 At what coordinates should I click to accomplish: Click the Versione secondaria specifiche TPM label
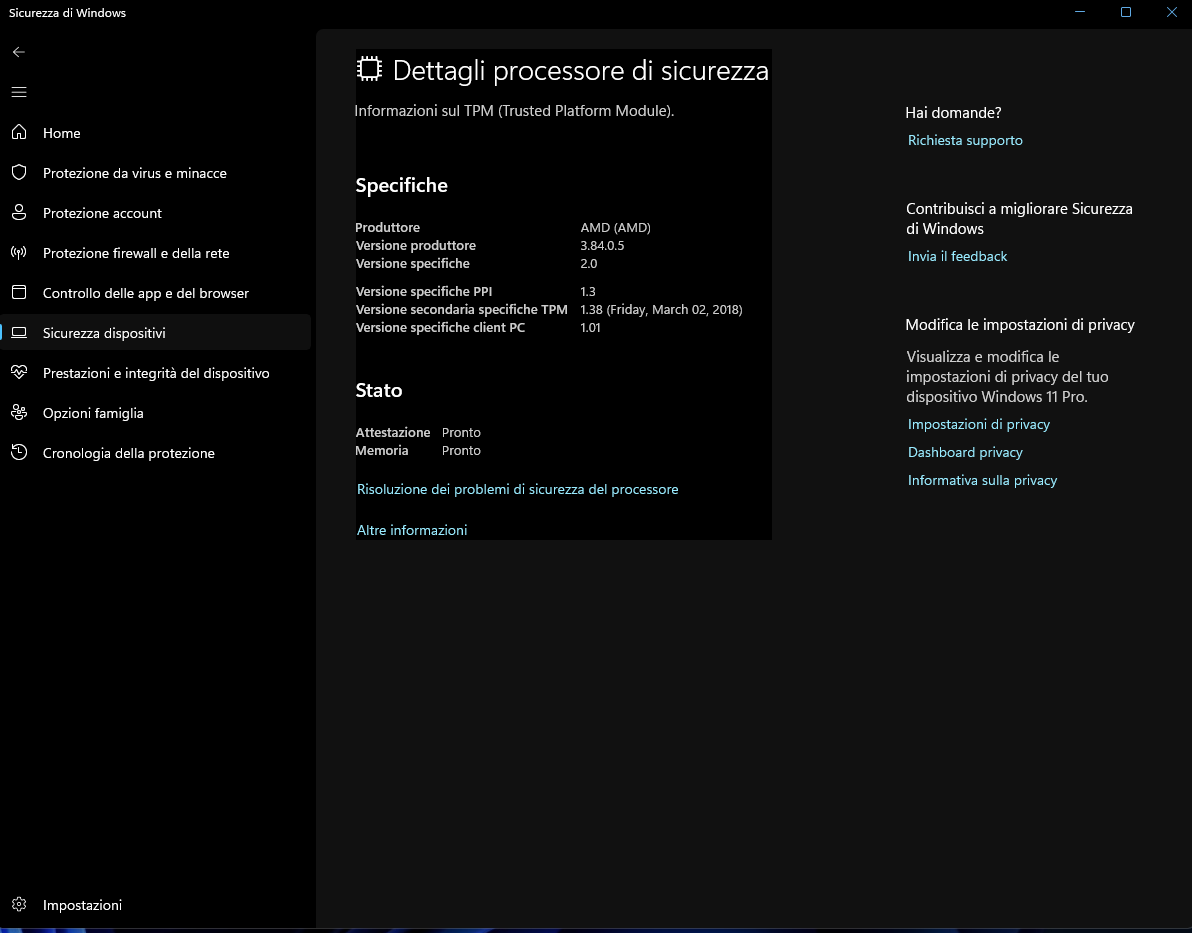click(x=461, y=309)
